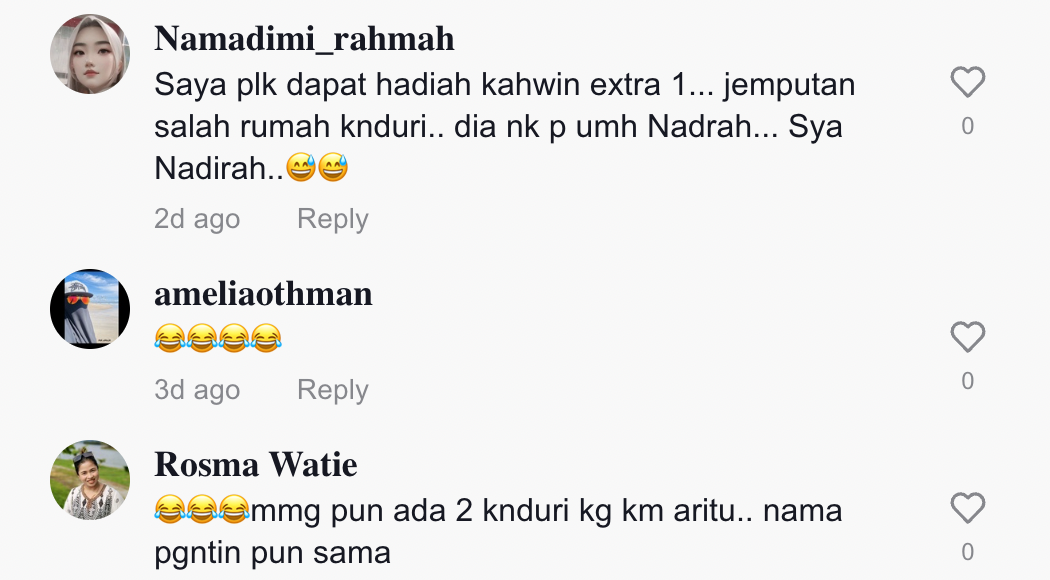Open the Namadimi_rahmah username link
The width and height of the screenshot is (1050, 580).
click(304, 39)
